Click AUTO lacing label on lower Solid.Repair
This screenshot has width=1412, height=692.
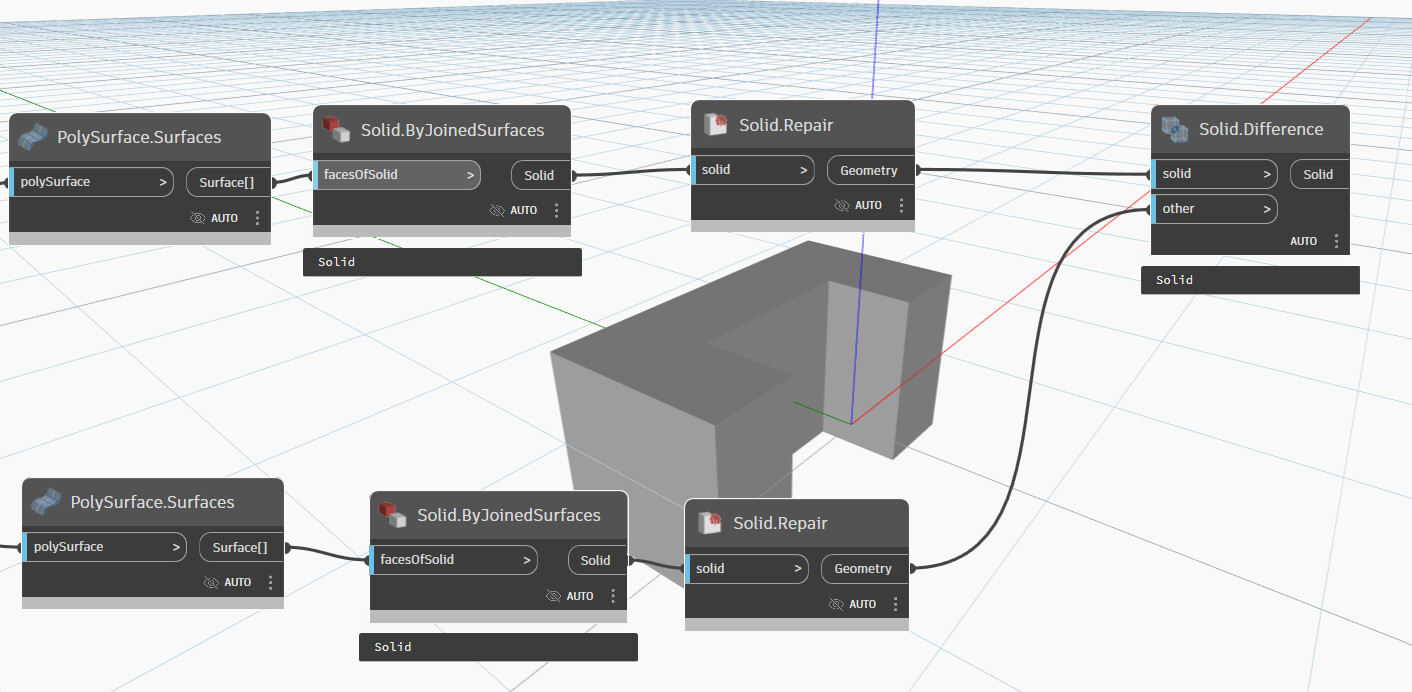(862, 605)
